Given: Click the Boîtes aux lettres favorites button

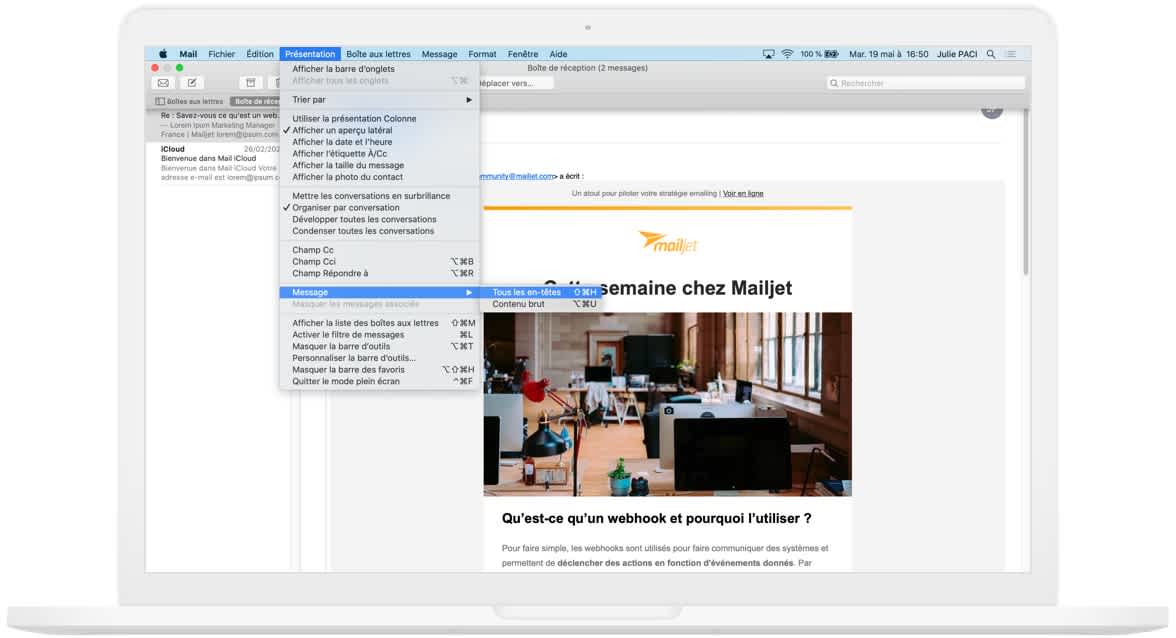Looking at the screenshot, I should tap(189, 101).
